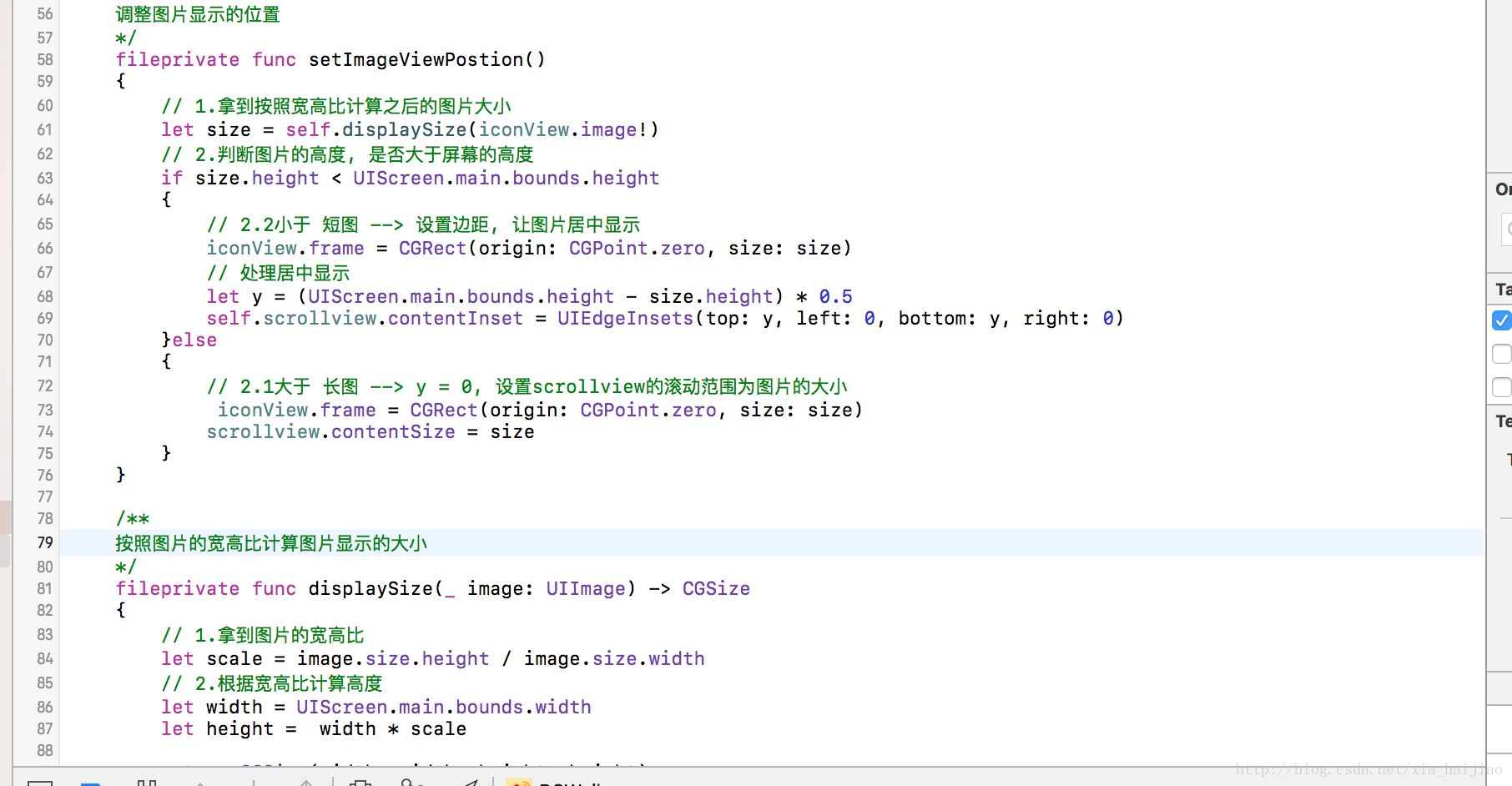Click gutter line number 73
Viewport: 1512px width, 786px height.
(45, 410)
